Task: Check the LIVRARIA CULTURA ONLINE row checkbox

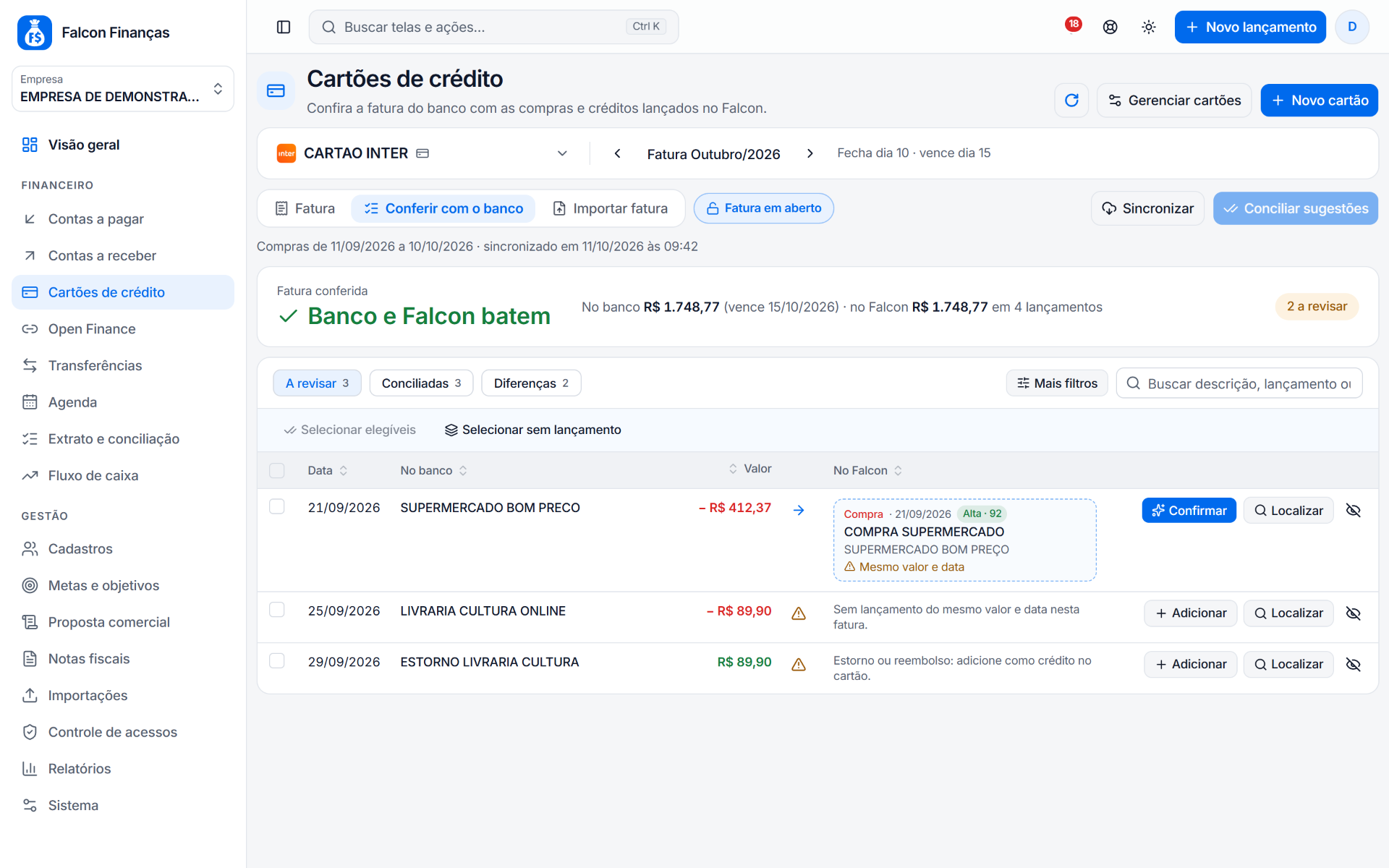Action: [276, 610]
